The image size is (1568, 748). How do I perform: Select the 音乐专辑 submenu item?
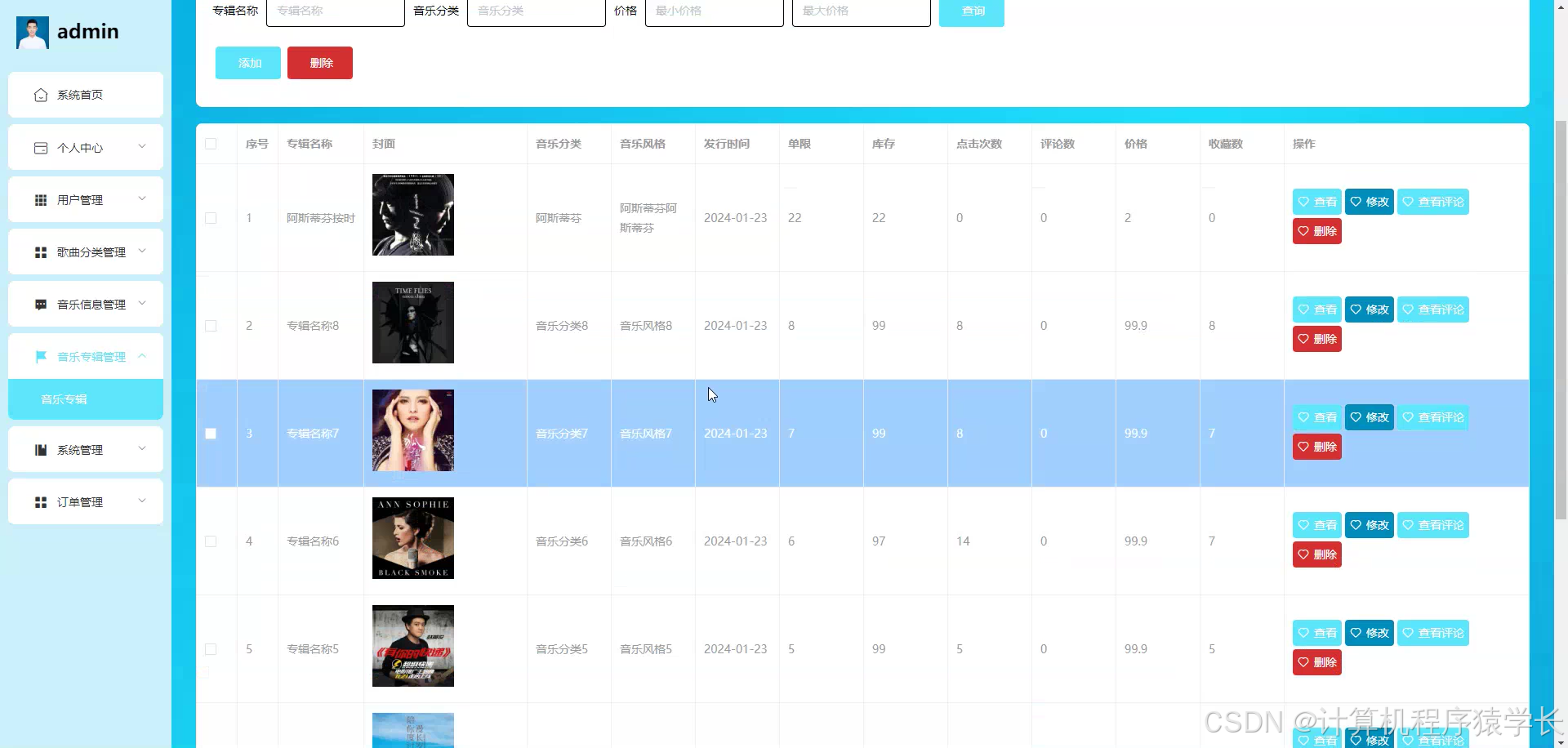click(x=86, y=399)
